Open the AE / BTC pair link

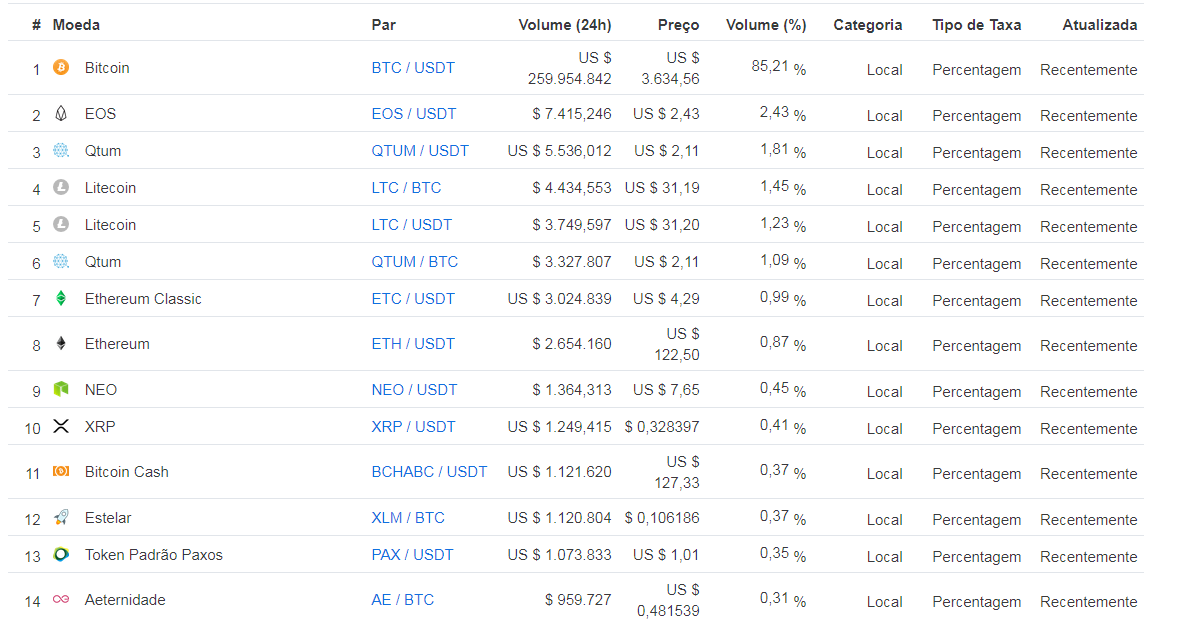(x=403, y=600)
